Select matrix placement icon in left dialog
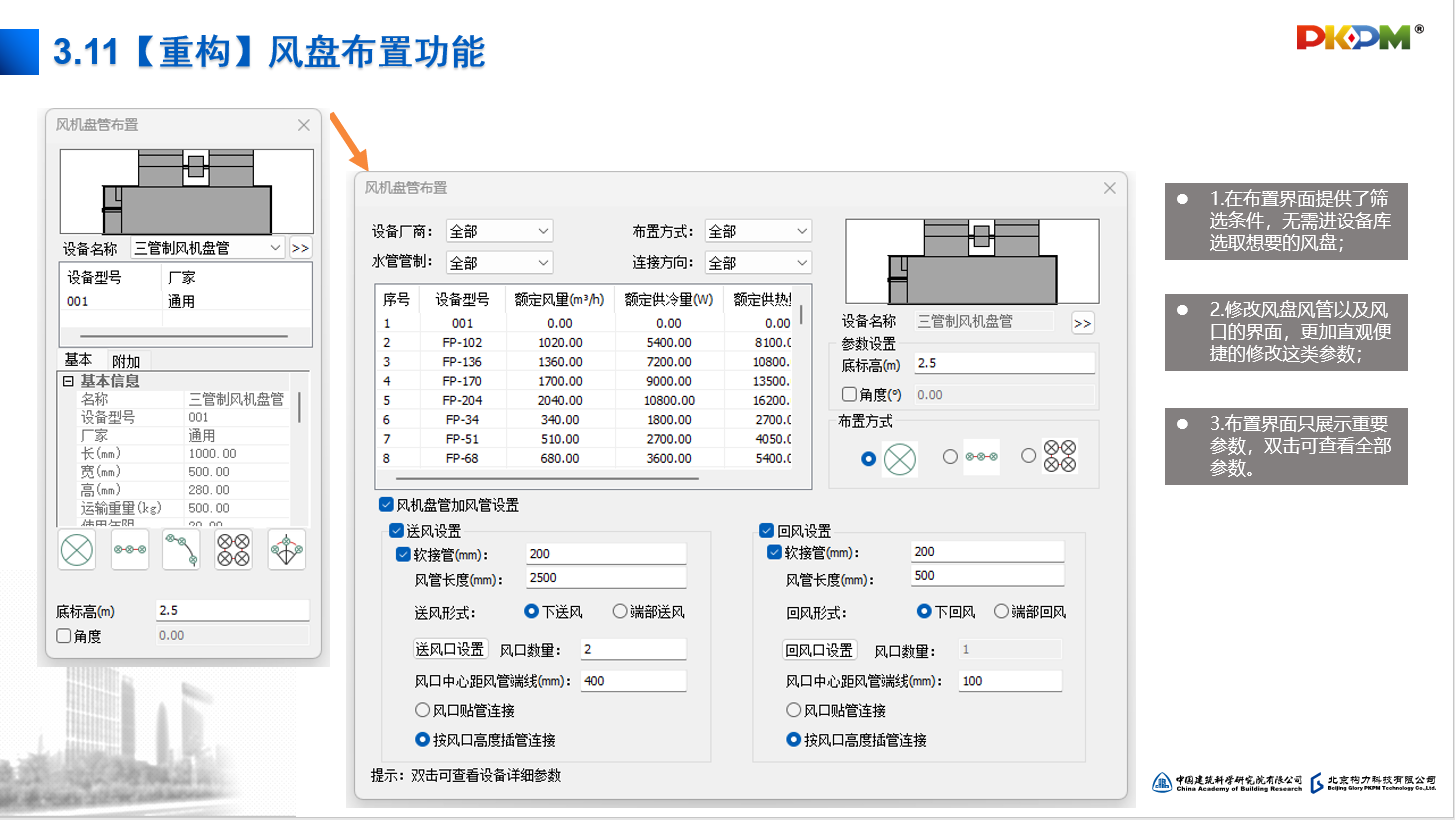 pyautogui.click(x=234, y=550)
